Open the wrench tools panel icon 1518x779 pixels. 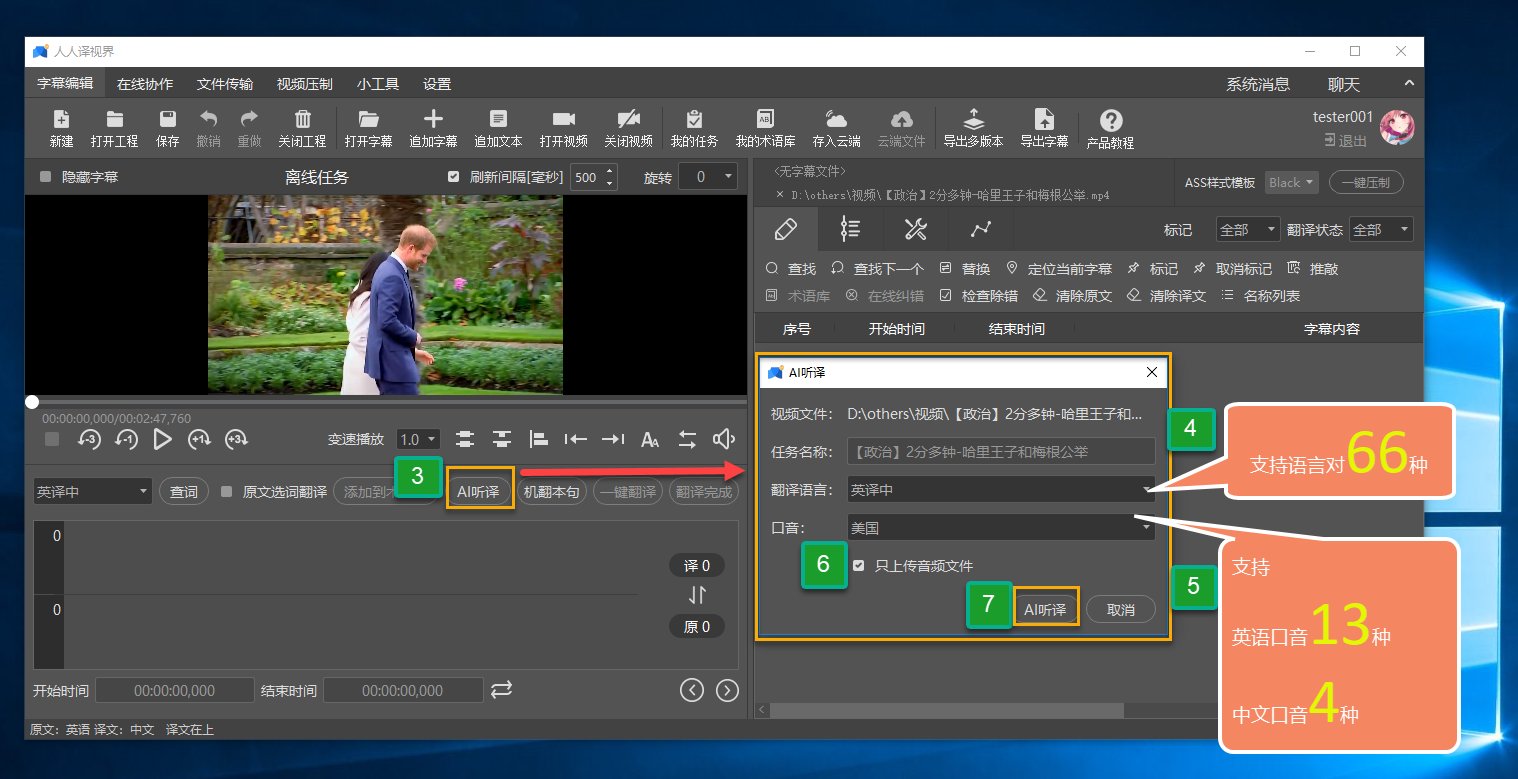pyautogui.click(x=915, y=229)
